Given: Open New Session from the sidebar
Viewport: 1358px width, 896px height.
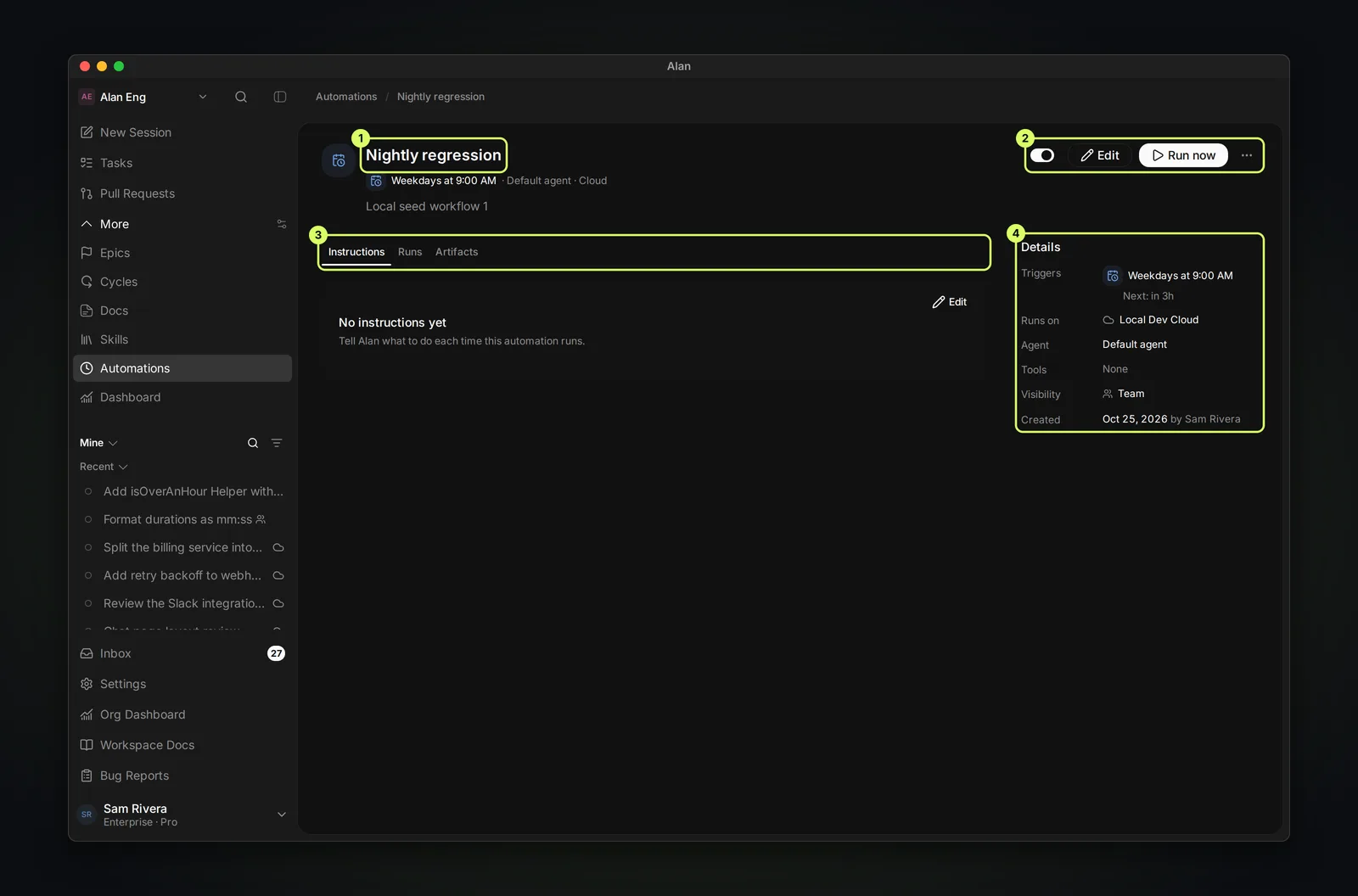Looking at the screenshot, I should pyautogui.click(x=182, y=132).
